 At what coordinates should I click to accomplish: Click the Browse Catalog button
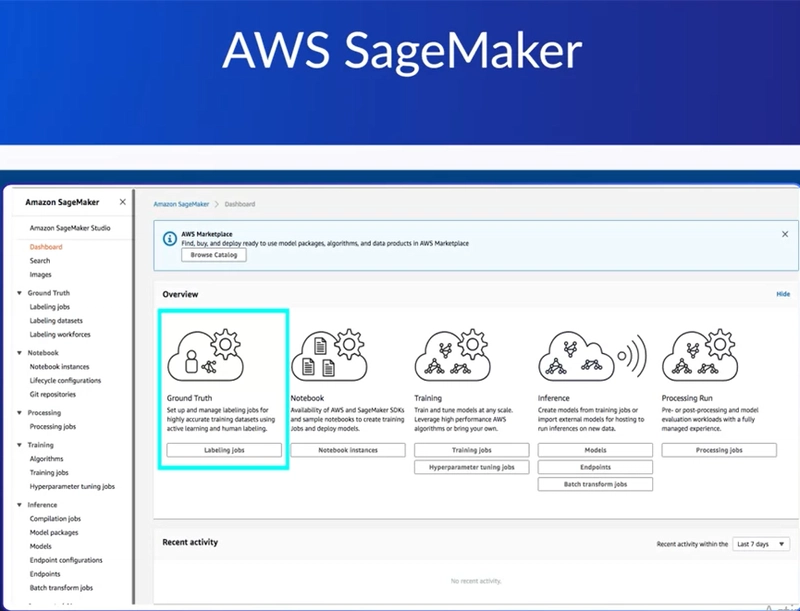214,255
